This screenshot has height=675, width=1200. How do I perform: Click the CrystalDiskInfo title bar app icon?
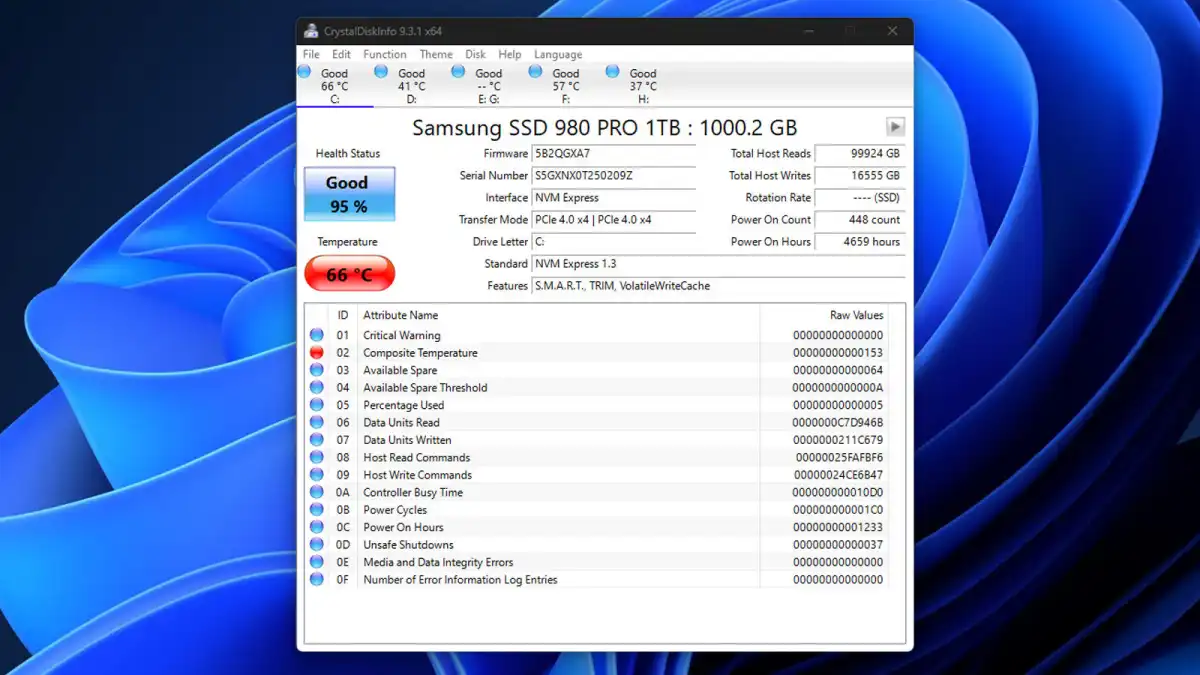coord(311,31)
